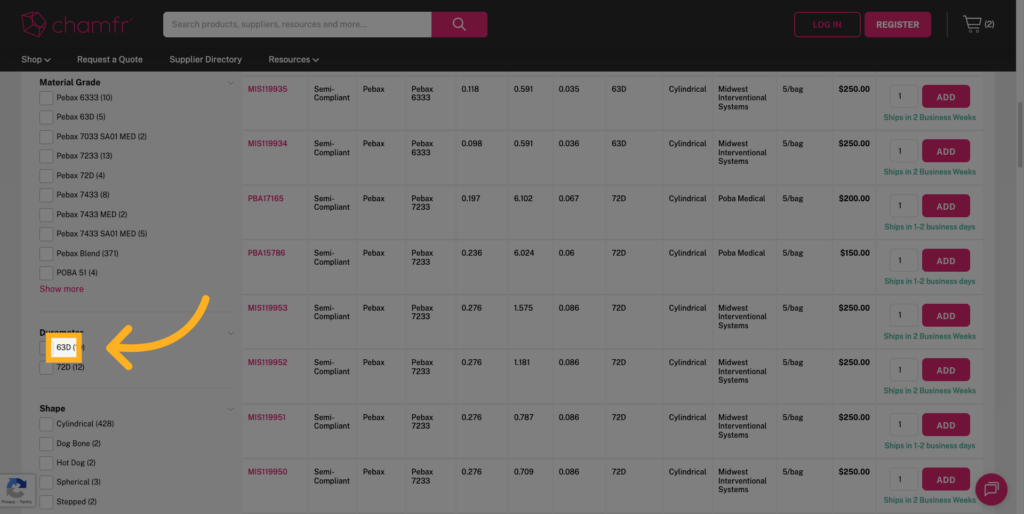
Task: Open product MIS119934
Action: pyautogui.click(x=267, y=144)
